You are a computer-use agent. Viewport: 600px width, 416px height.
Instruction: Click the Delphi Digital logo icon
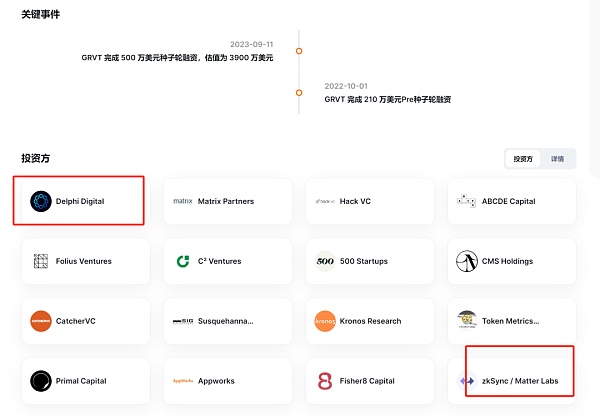41,201
